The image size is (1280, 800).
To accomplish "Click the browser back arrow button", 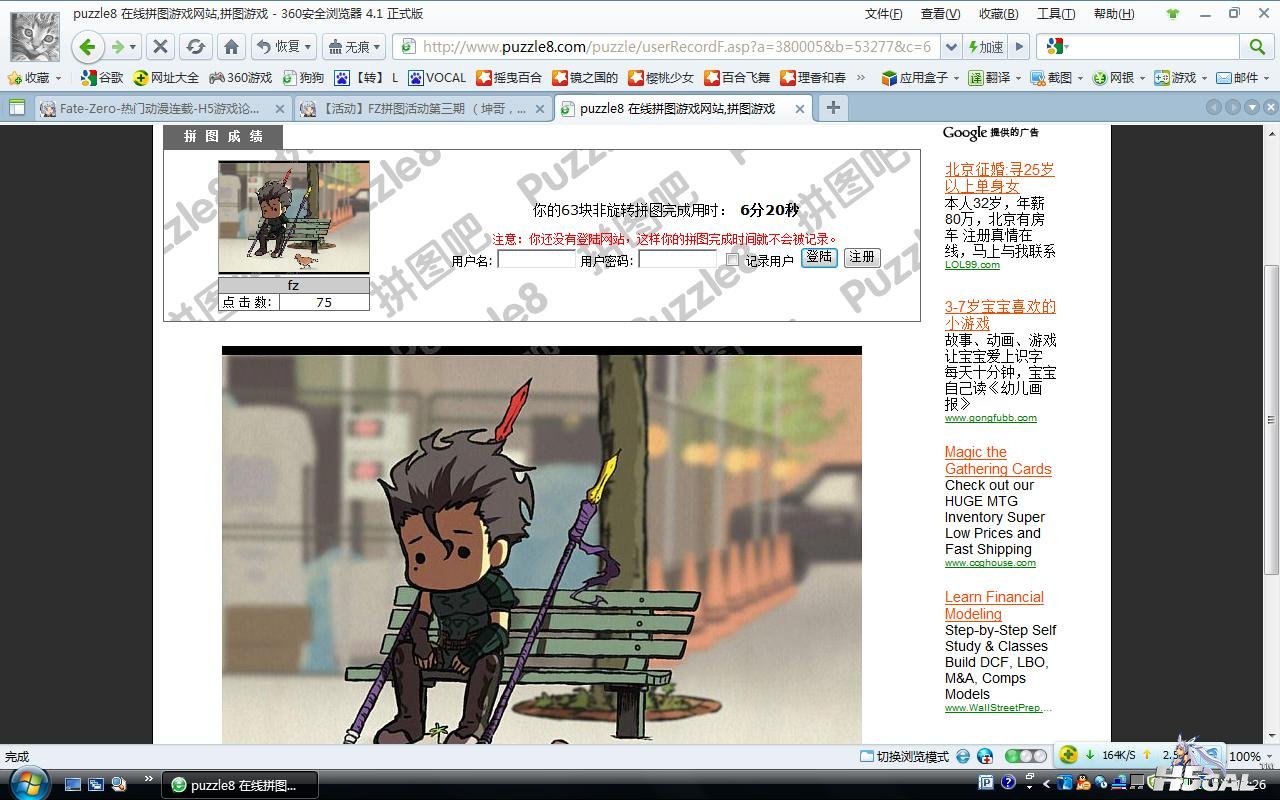I will (87, 47).
